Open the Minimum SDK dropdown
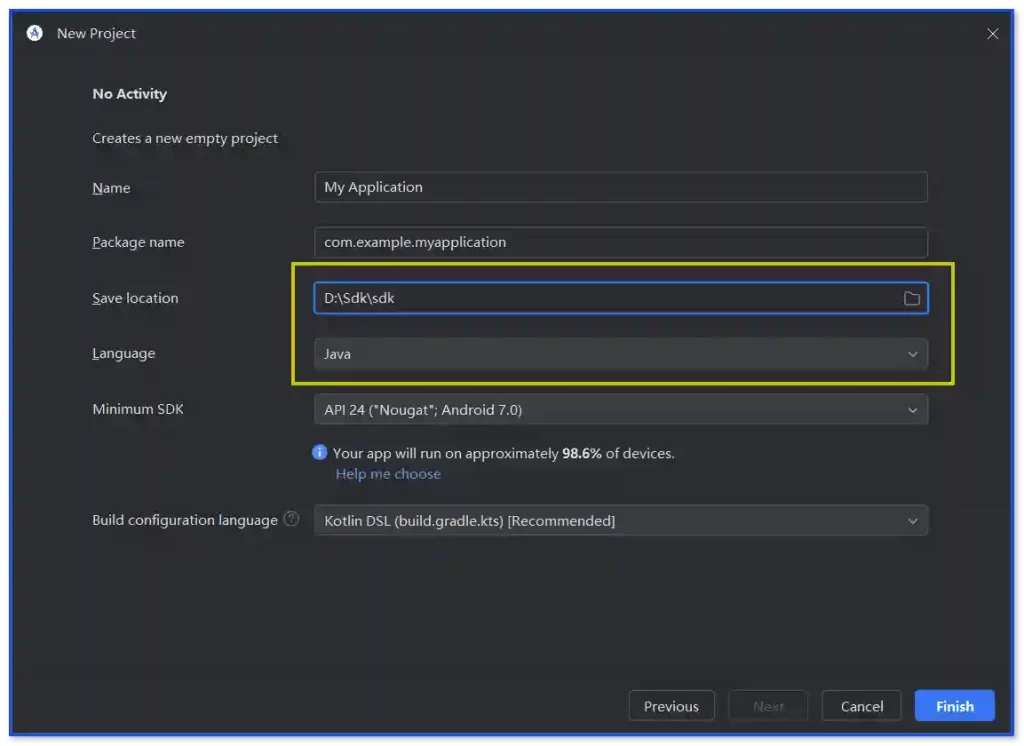1024x746 pixels. tap(620, 410)
